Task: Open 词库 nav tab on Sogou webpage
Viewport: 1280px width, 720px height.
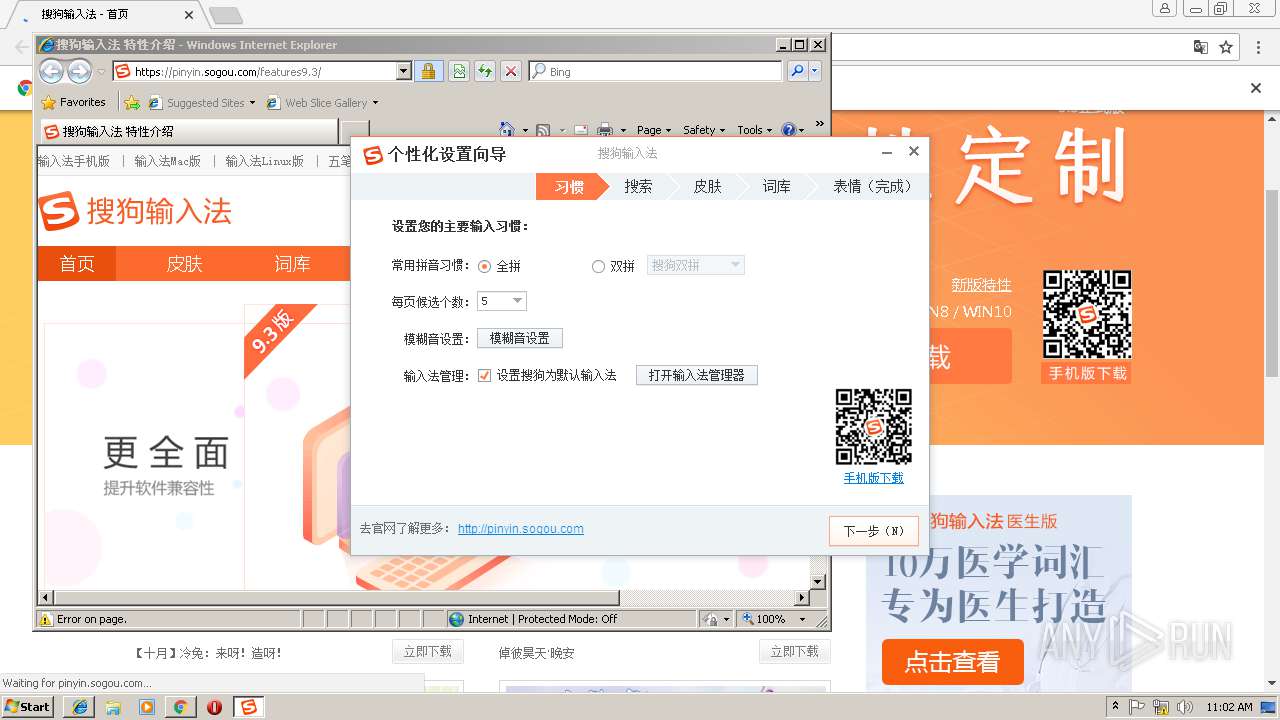Action: point(292,263)
